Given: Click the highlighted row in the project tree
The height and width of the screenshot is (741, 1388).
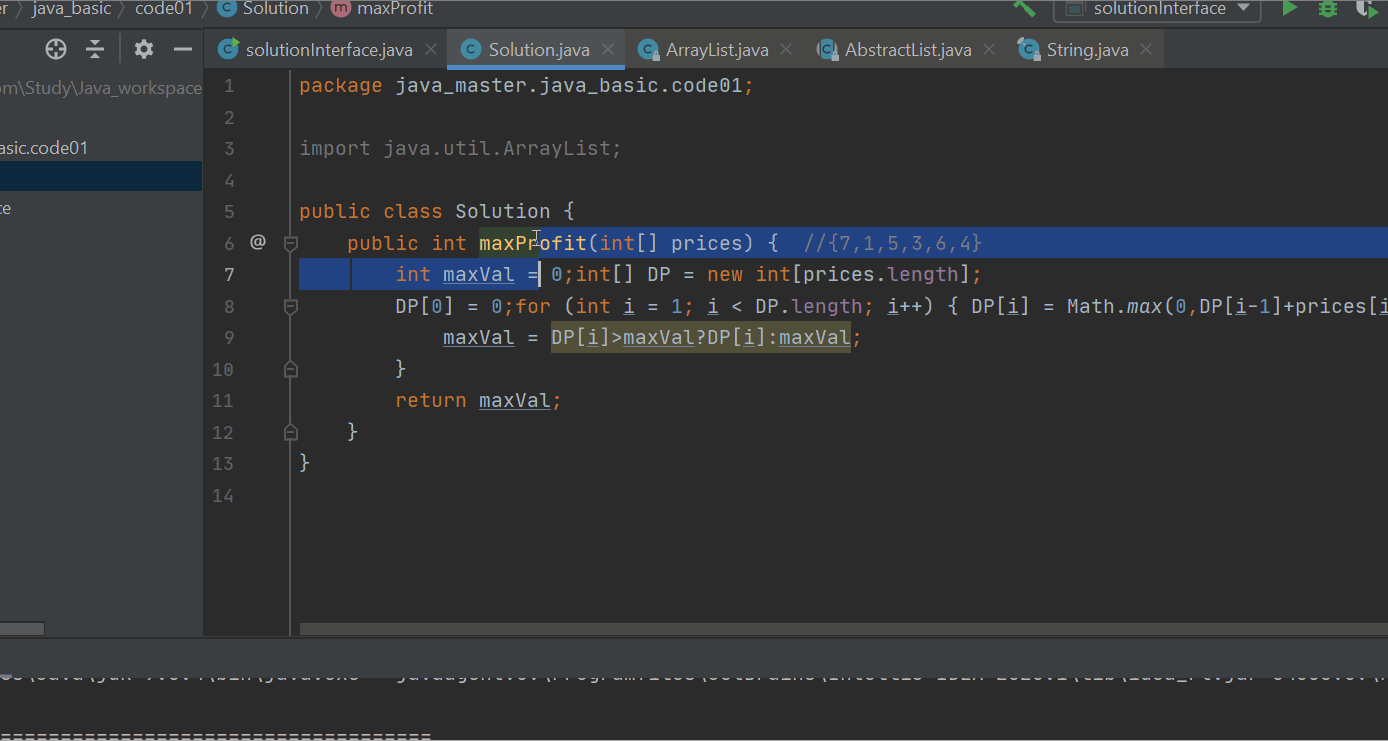Looking at the screenshot, I should 101,177.
